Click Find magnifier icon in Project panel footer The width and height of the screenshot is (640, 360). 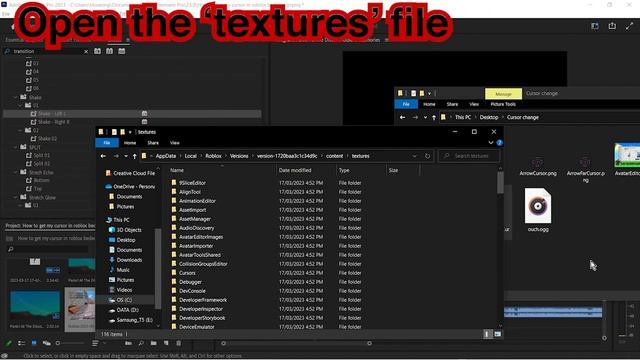tap(141, 343)
